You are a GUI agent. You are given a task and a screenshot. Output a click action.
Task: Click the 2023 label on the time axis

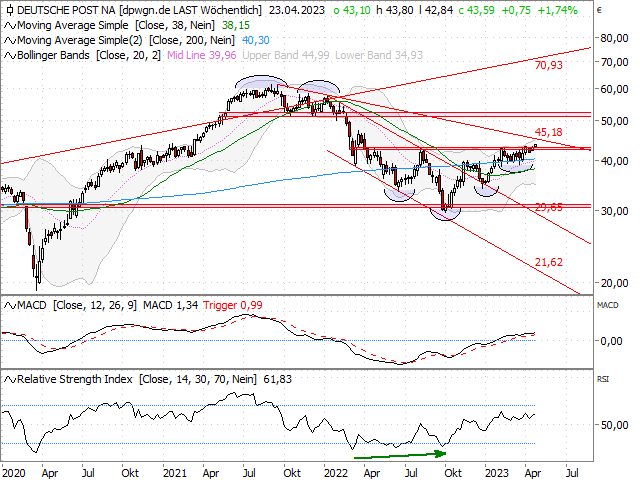click(497, 473)
